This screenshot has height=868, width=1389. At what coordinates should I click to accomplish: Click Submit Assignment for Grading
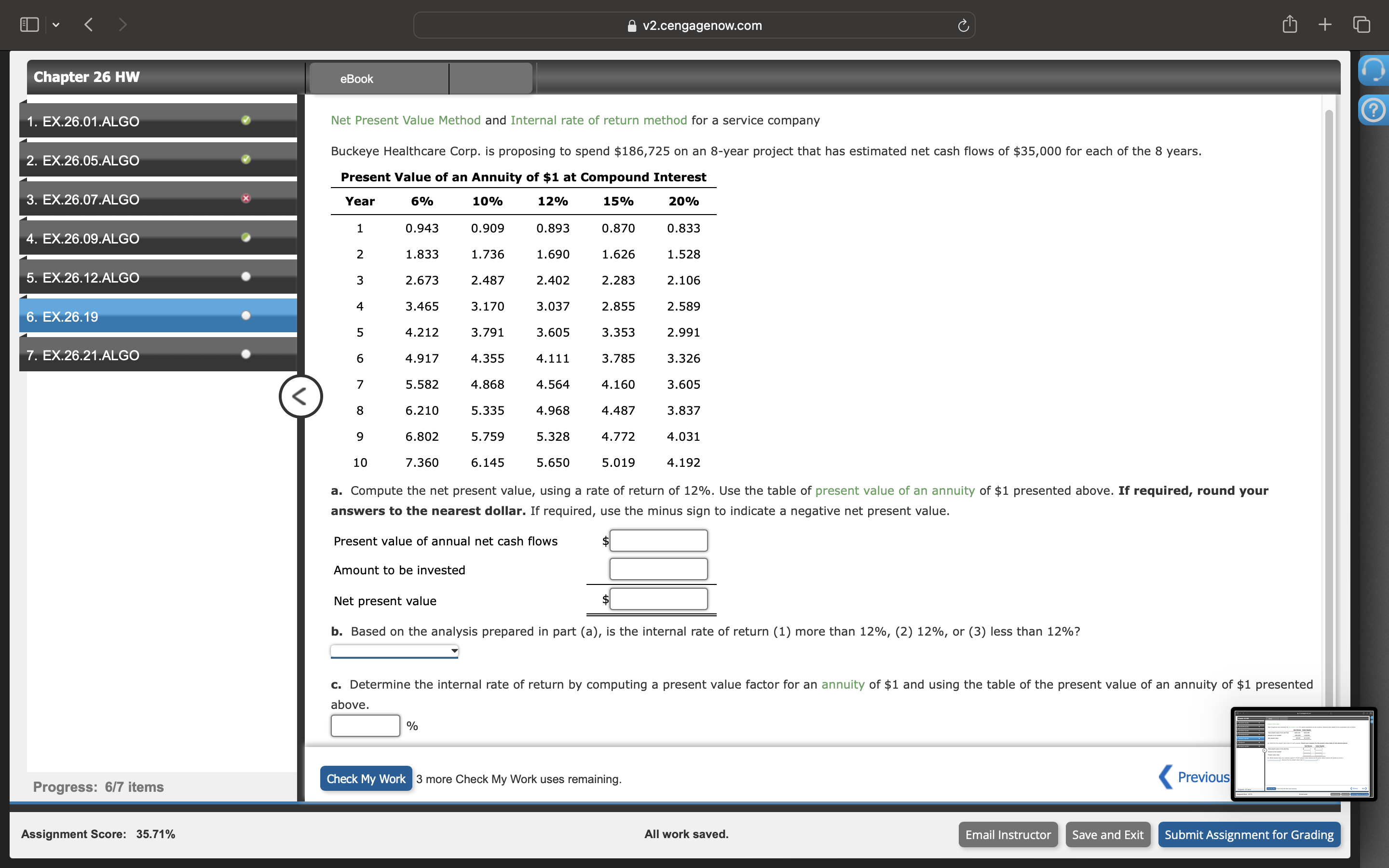pos(1248,834)
